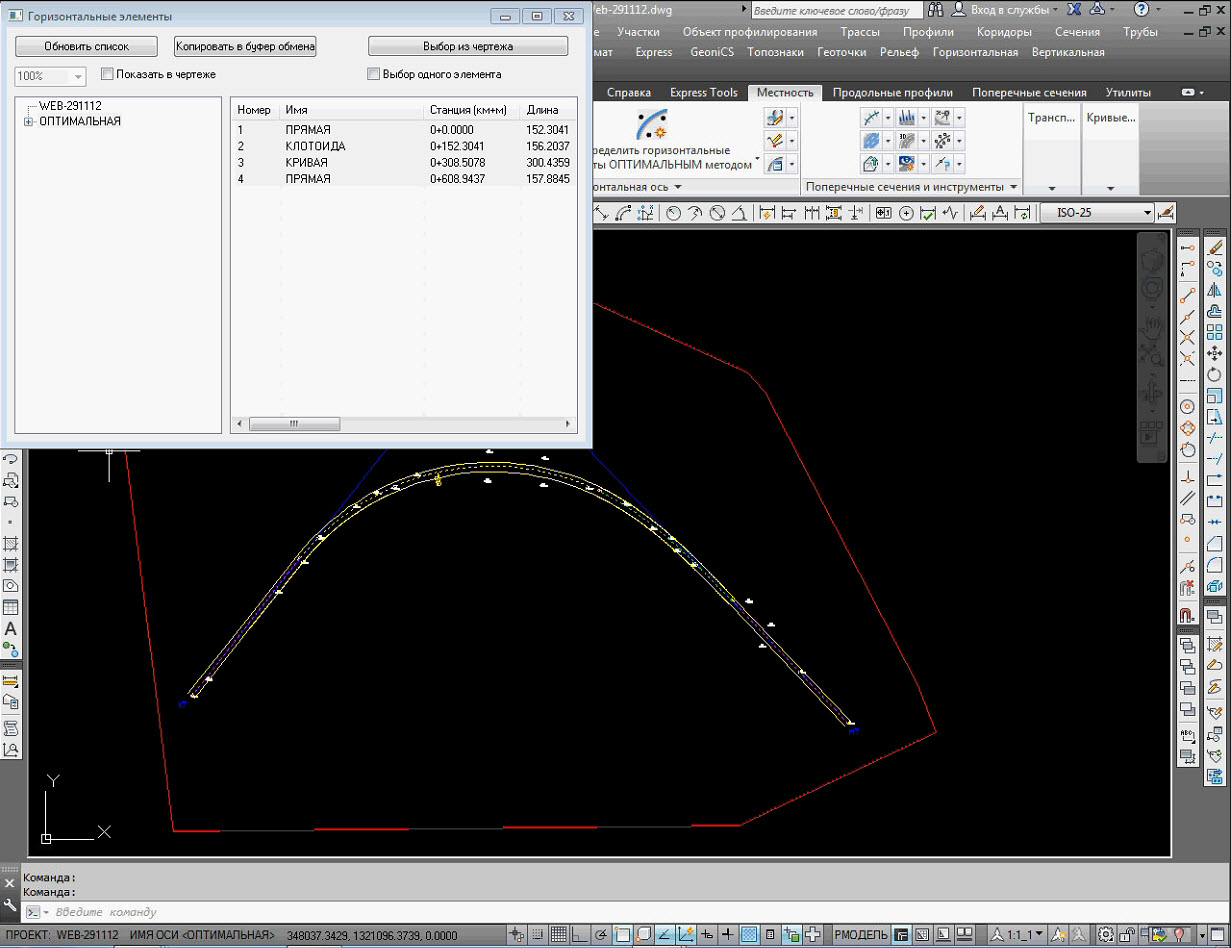Open the workspace settings gear icon
Viewport: 1231px width, 948px height.
(x=1105, y=936)
